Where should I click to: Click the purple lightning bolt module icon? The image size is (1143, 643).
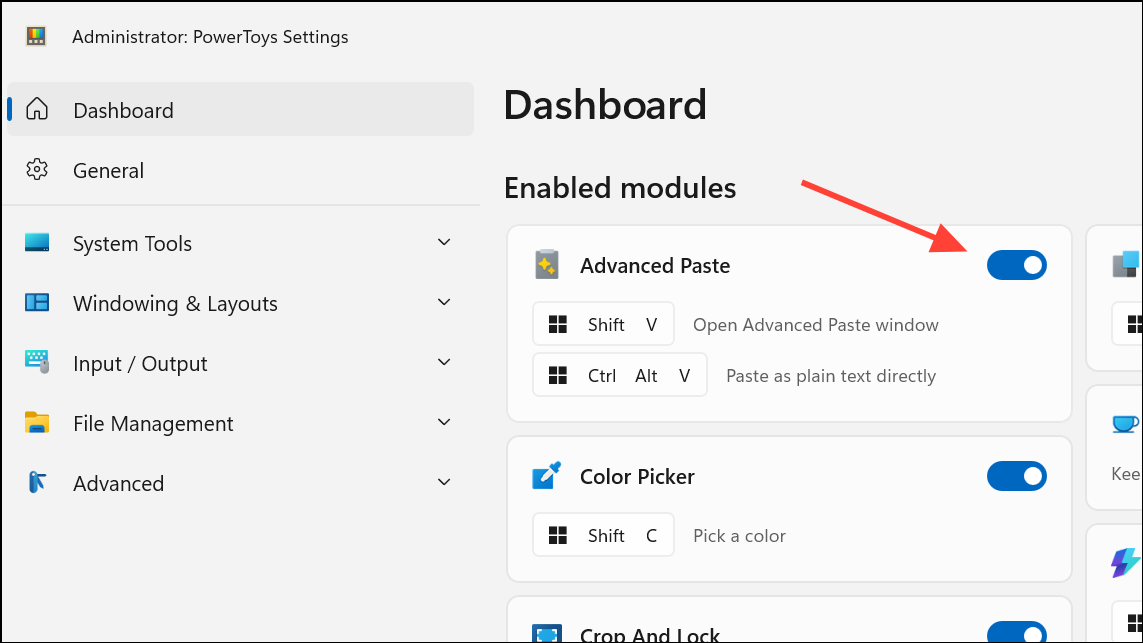(1125, 562)
